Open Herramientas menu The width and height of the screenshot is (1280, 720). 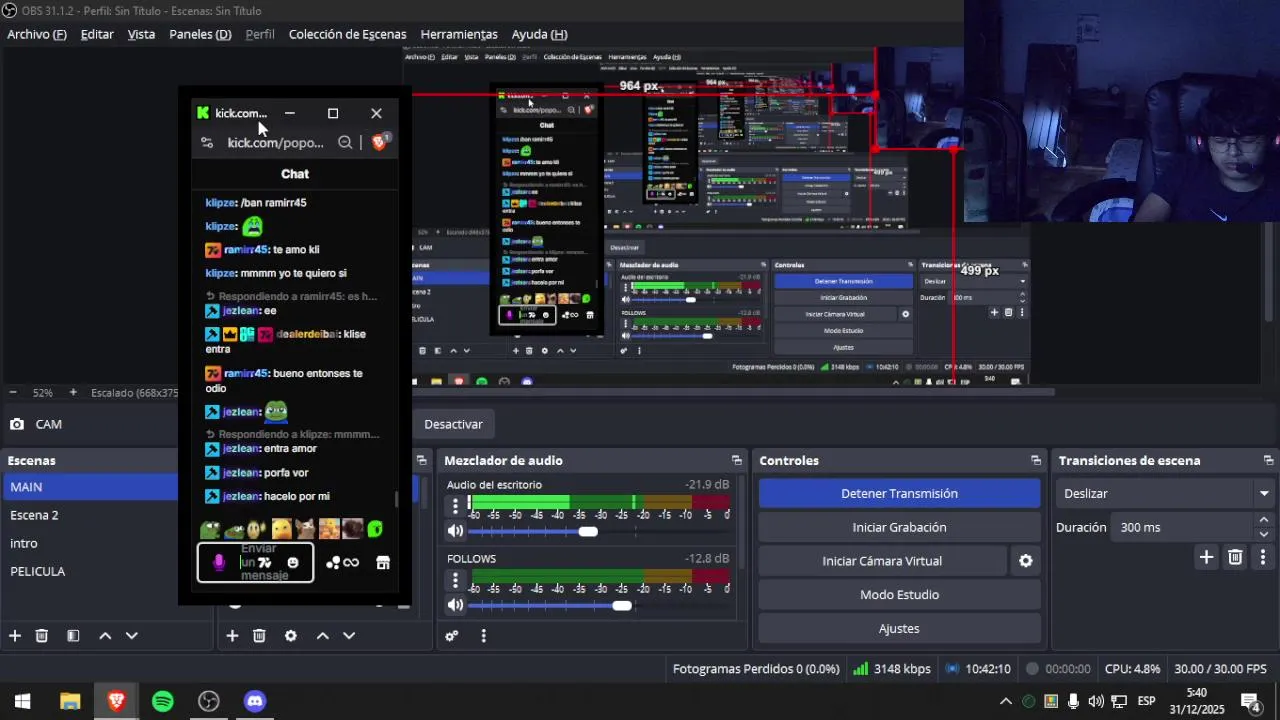click(459, 34)
